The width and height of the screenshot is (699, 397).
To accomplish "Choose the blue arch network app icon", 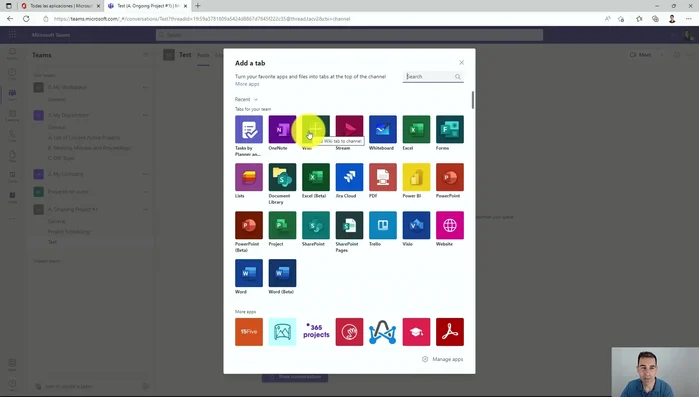I will 382,332.
